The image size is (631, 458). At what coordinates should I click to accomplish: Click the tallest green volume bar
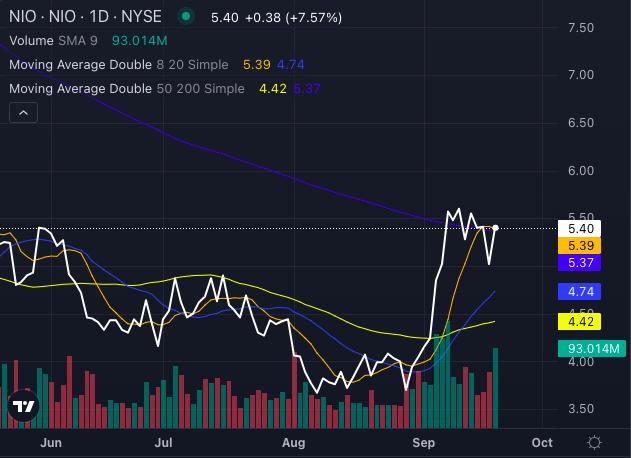447,374
